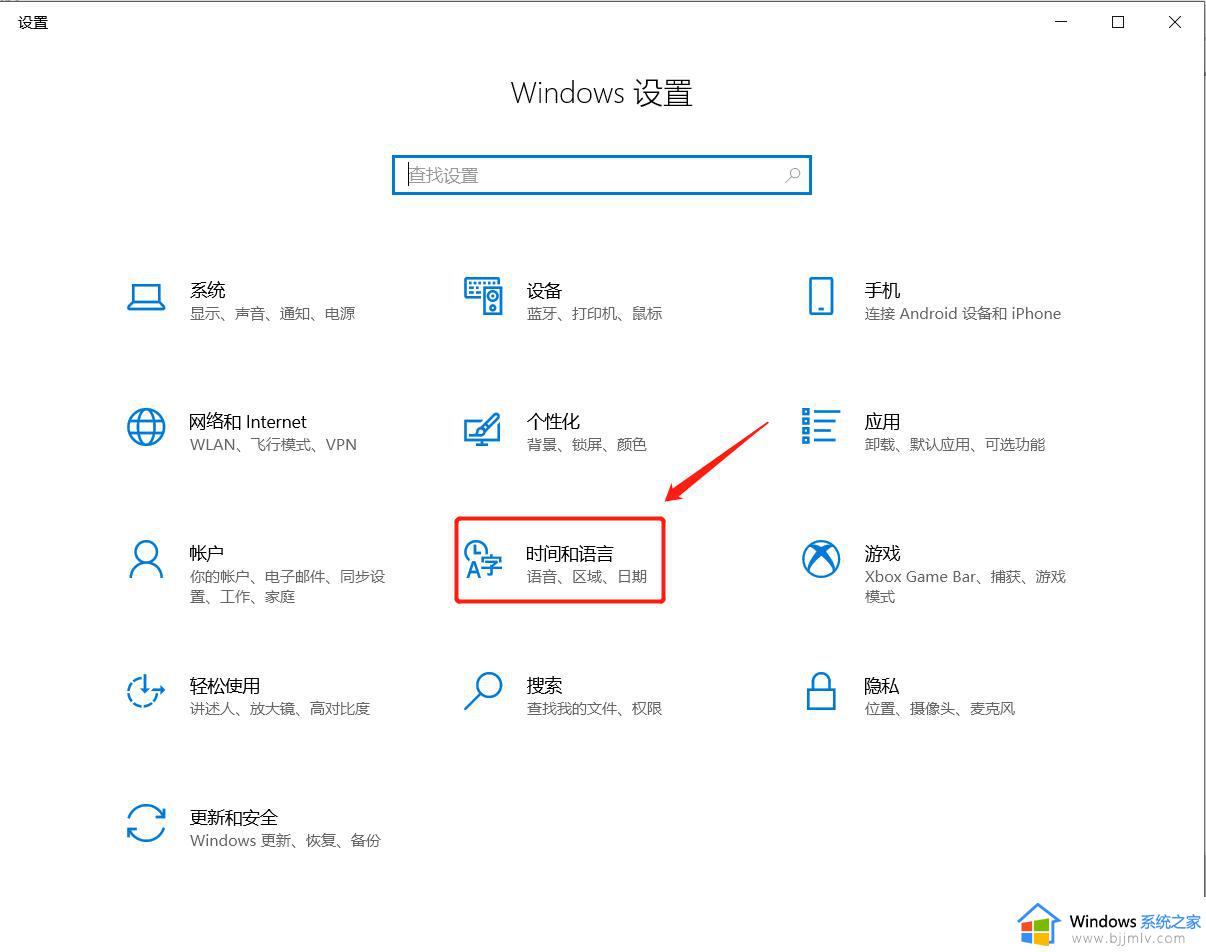Click the text 你的帐户、电子邮件、同步设置、工作、家庭

287,586
